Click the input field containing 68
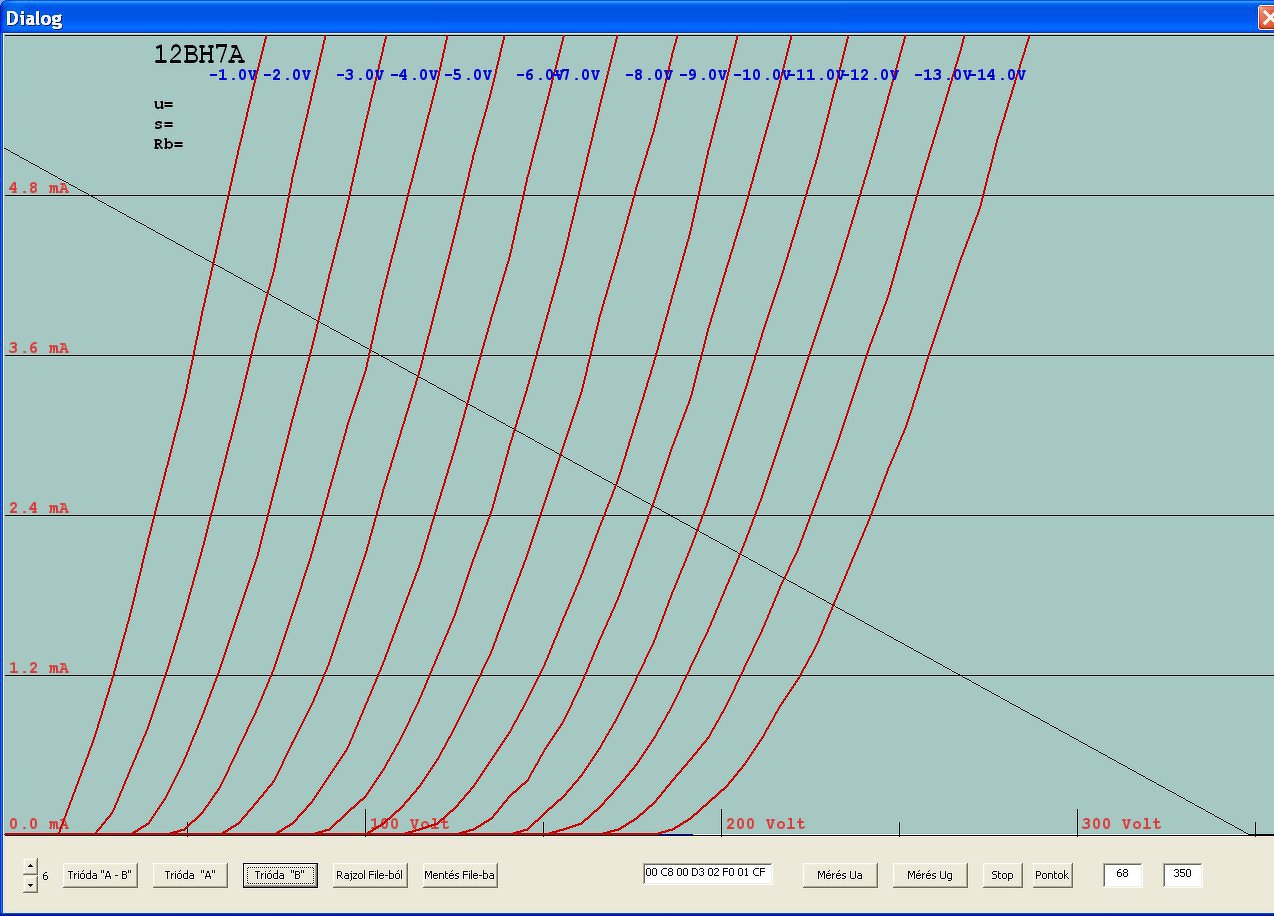 (x=1122, y=875)
